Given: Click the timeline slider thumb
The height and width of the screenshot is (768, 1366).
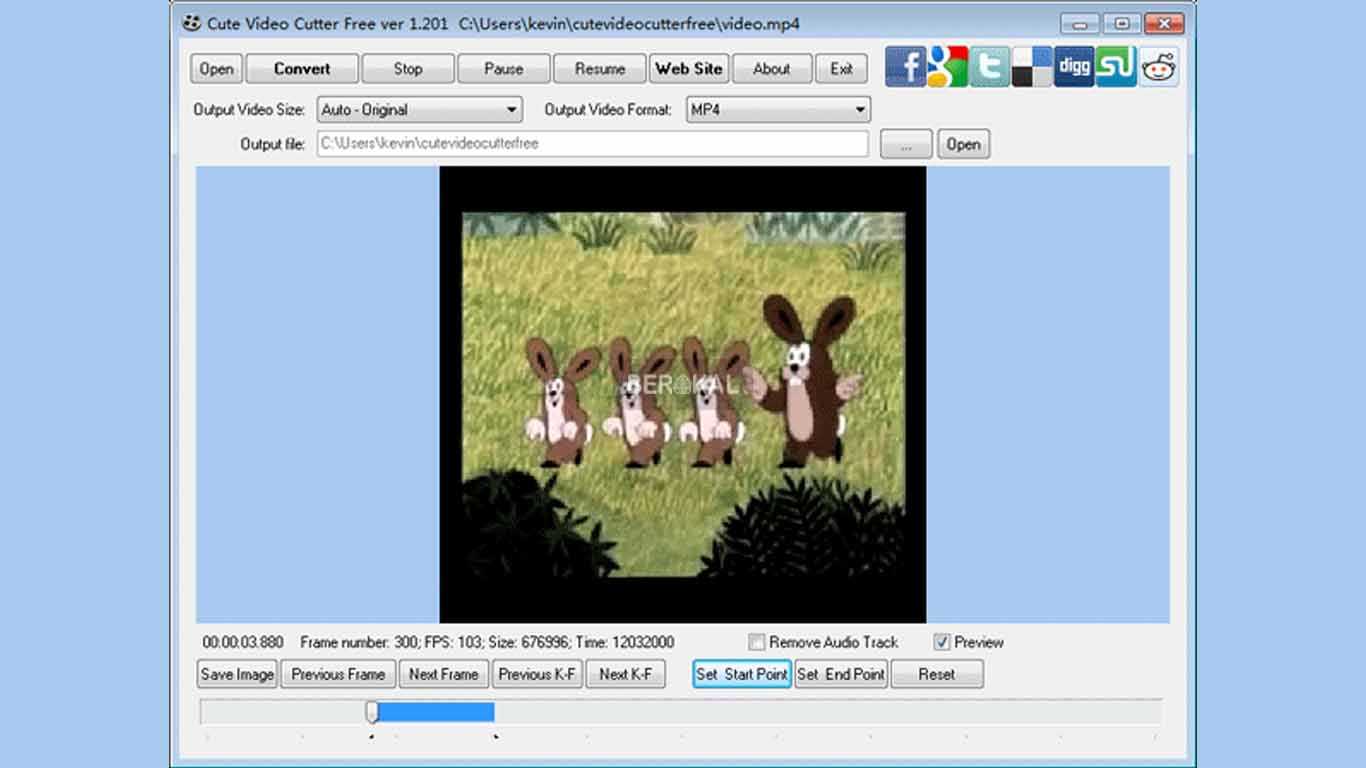Looking at the screenshot, I should (372, 712).
